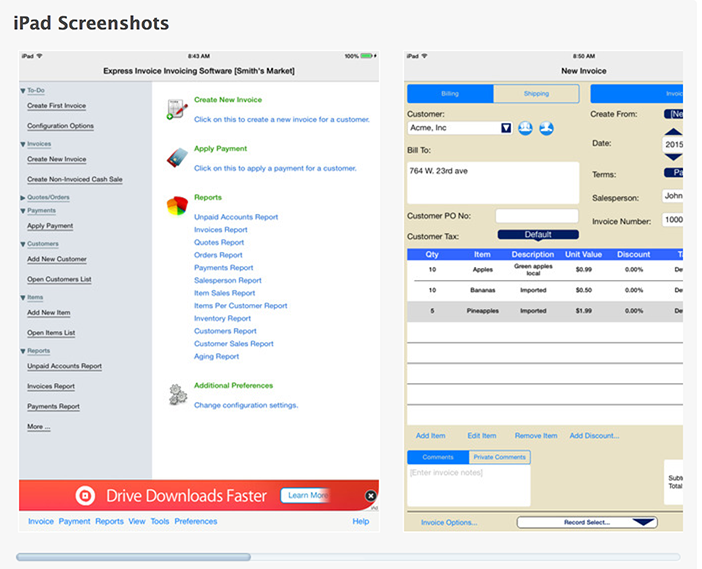
Task: Click Add New Item in sidebar
Action: click(49, 313)
